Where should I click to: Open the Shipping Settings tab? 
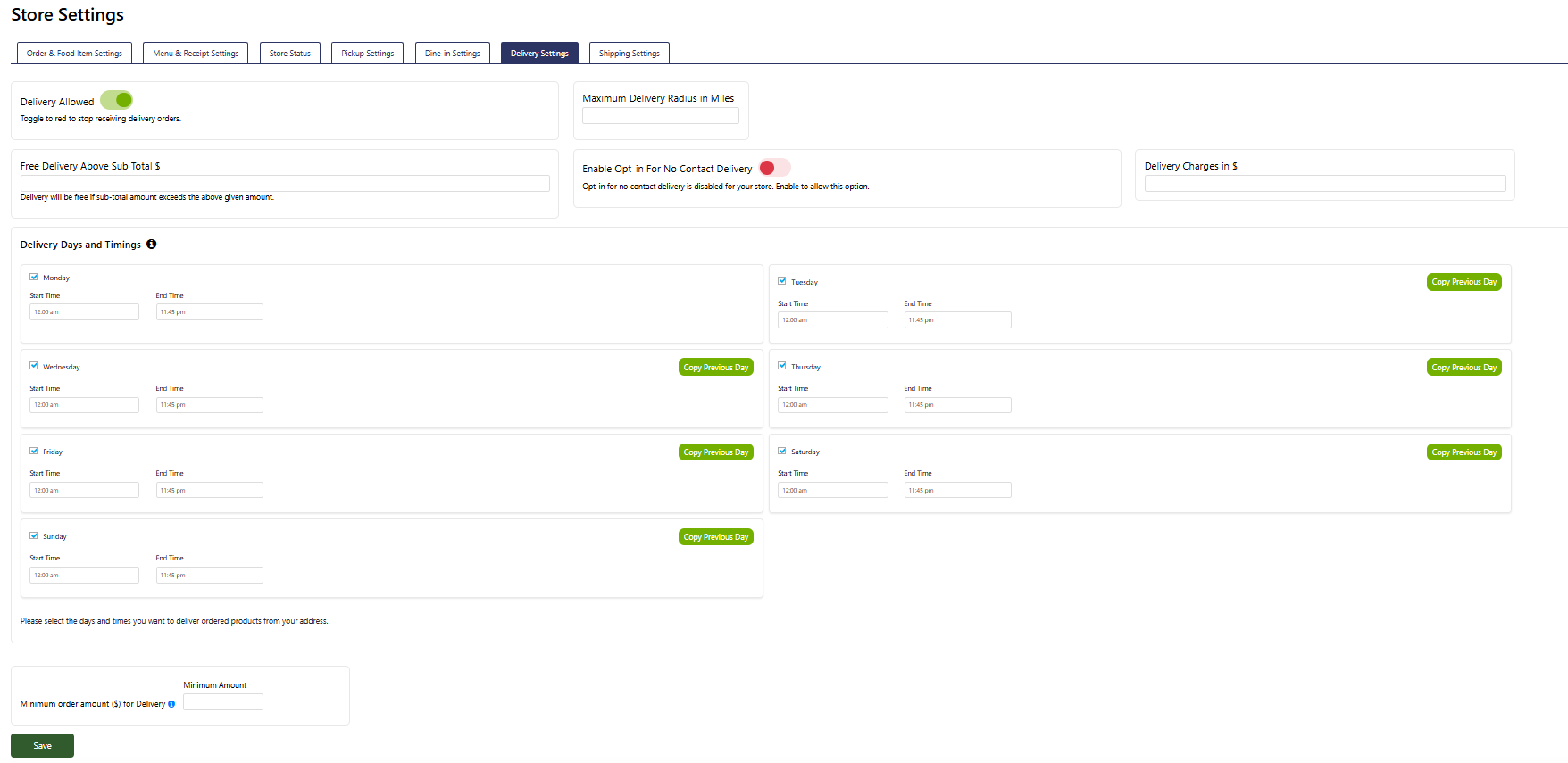(x=629, y=54)
